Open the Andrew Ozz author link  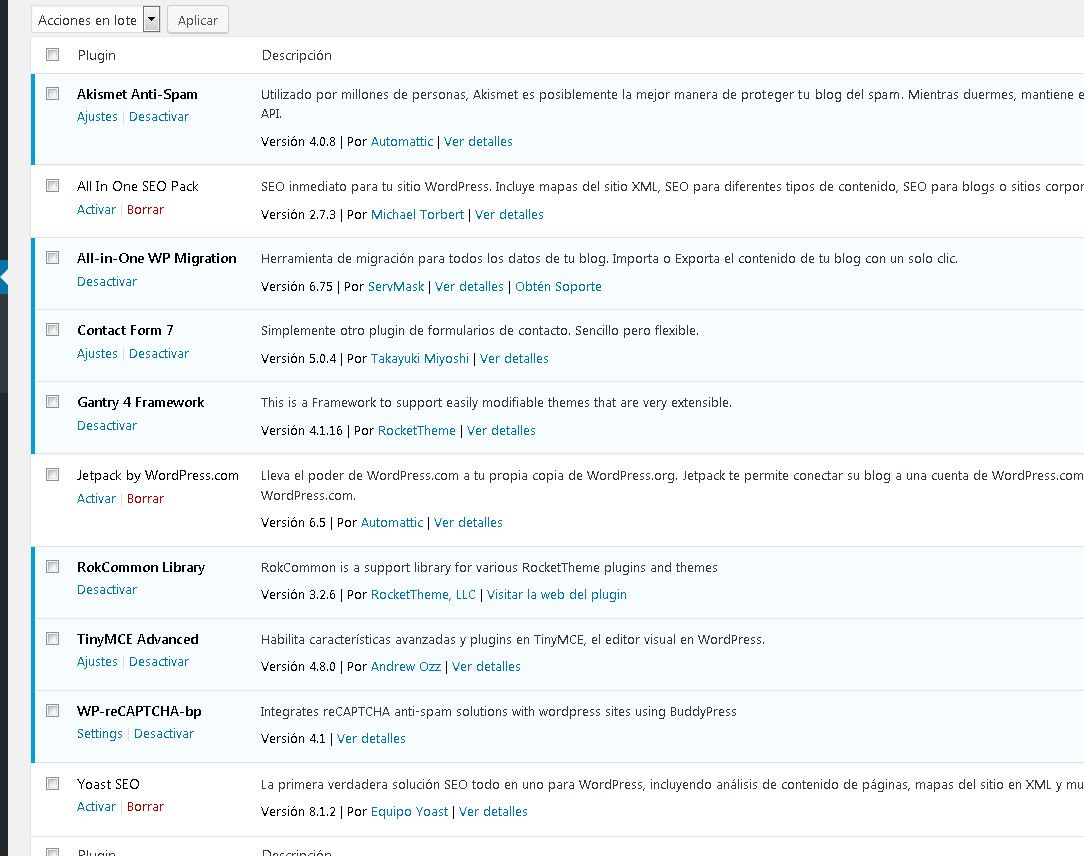[406, 666]
